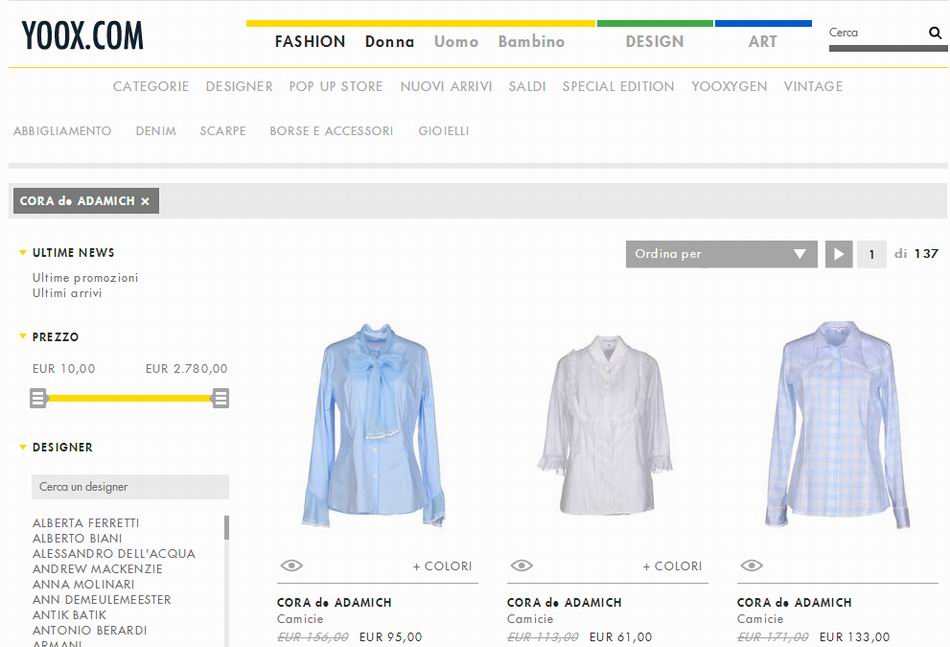Image resolution: width=950 pixels, height=647 pixels.
Task: Open the light blue bow shirt image
Action: 374,424
